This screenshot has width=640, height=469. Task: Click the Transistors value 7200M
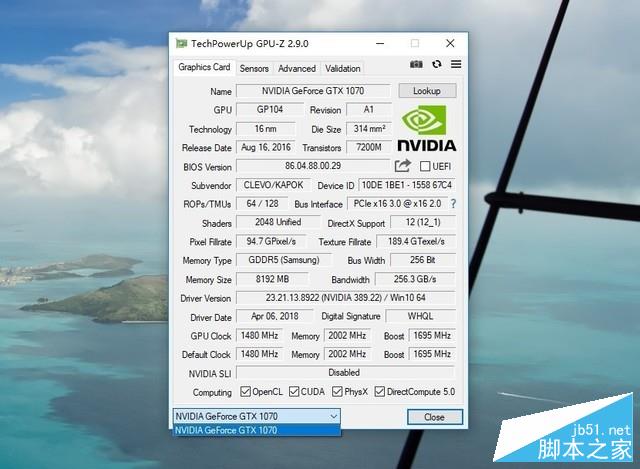[369, 147]
